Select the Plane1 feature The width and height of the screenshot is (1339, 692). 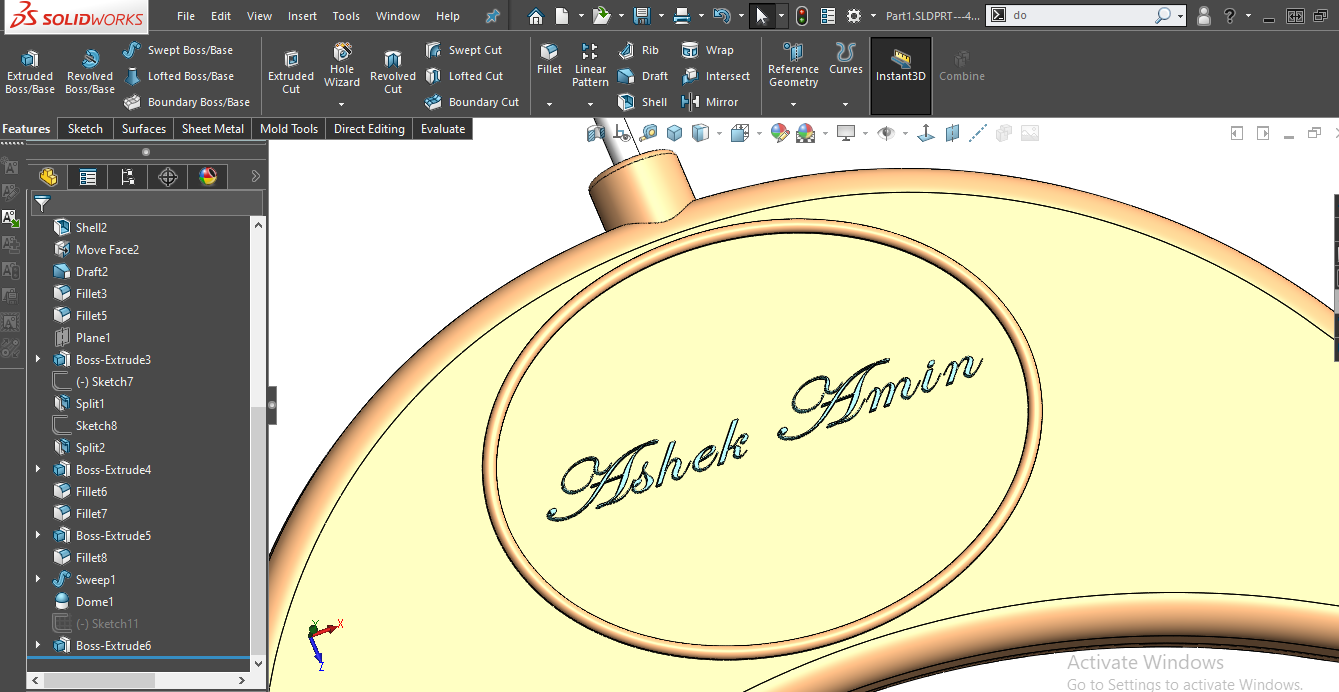pos(82,337)
